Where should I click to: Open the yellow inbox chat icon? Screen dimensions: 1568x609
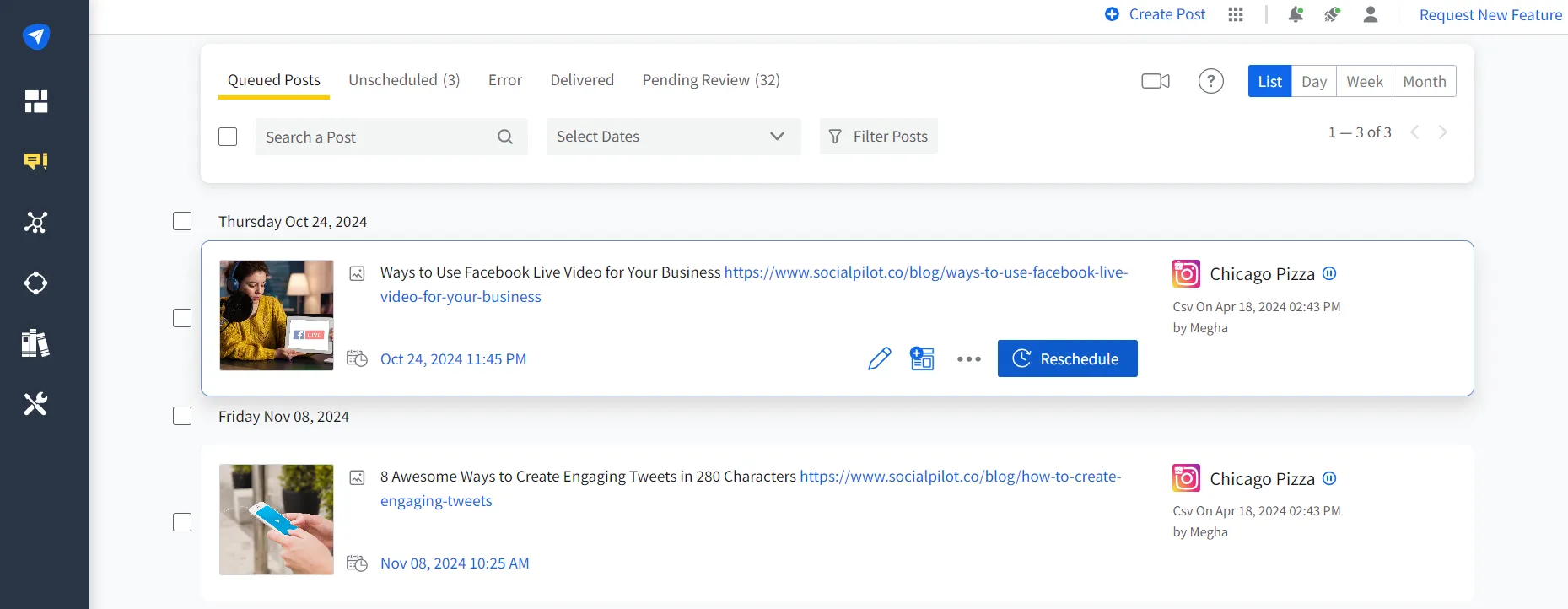coord(35,161)
